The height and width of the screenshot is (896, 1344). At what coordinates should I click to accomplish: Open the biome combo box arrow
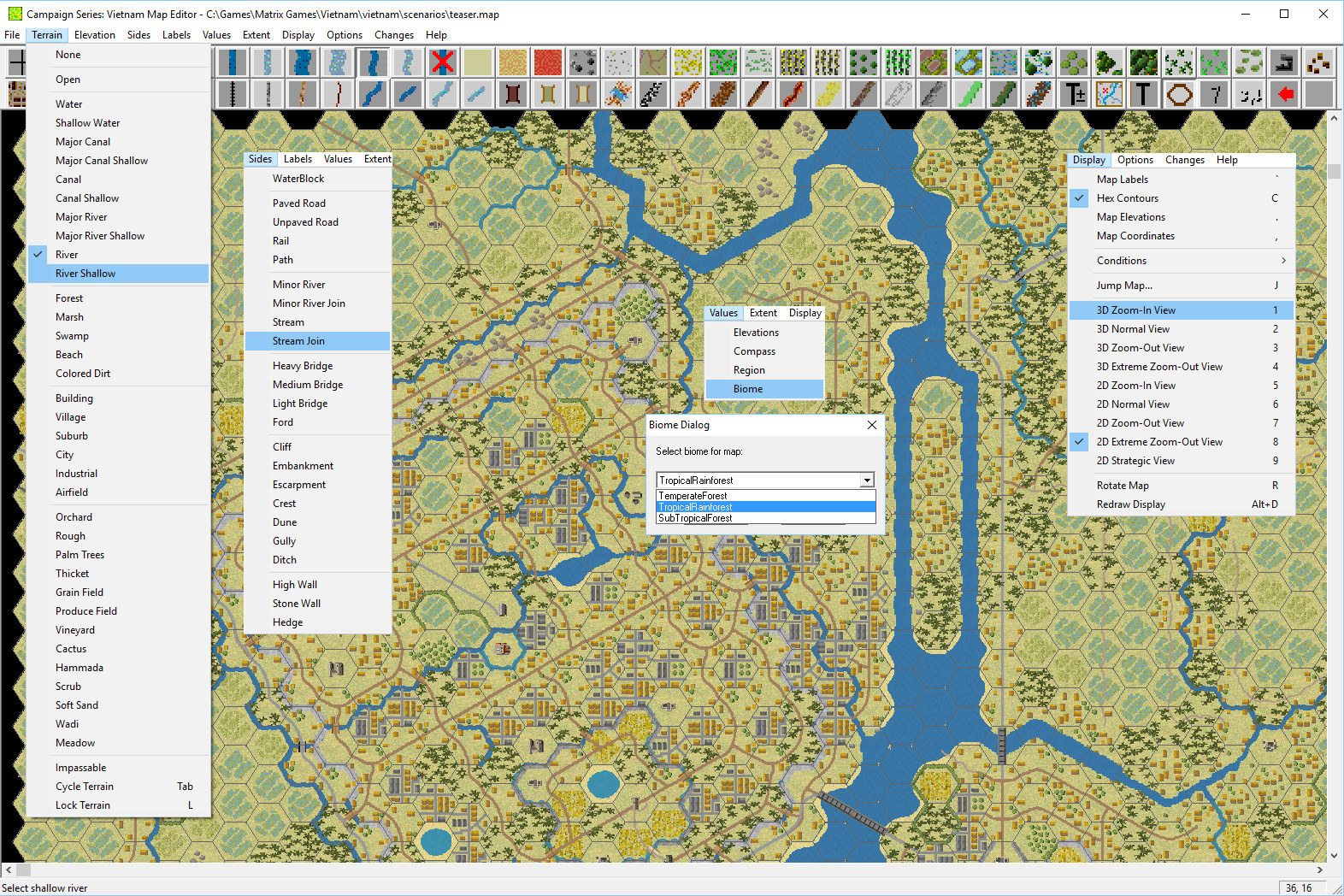(x=867, y=480)
